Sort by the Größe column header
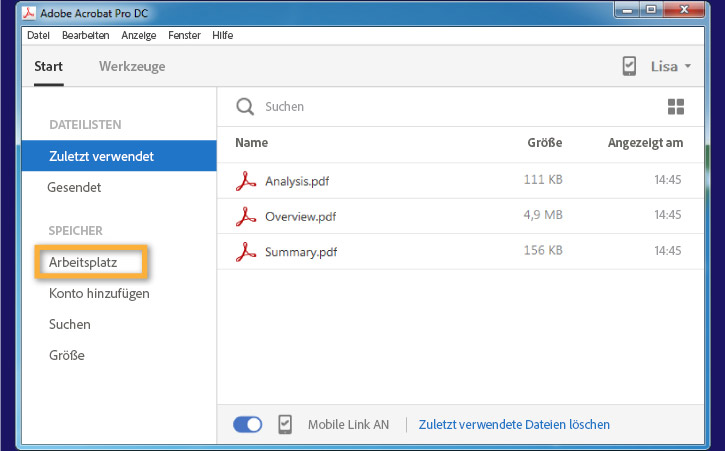The image size is (725, 451). [545, 142]
